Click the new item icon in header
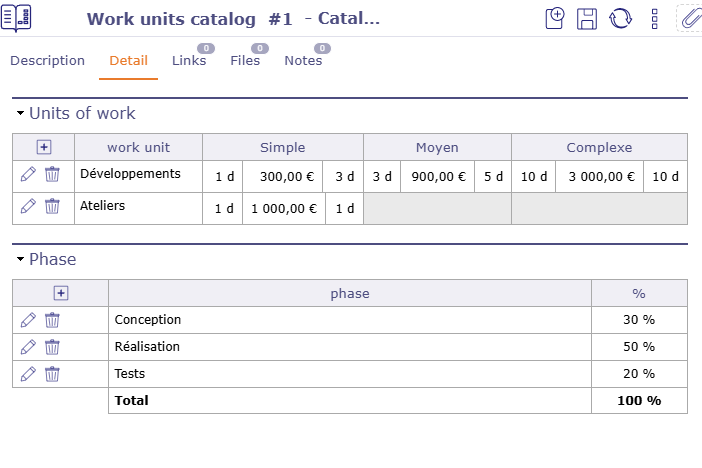 pos(556,19)
